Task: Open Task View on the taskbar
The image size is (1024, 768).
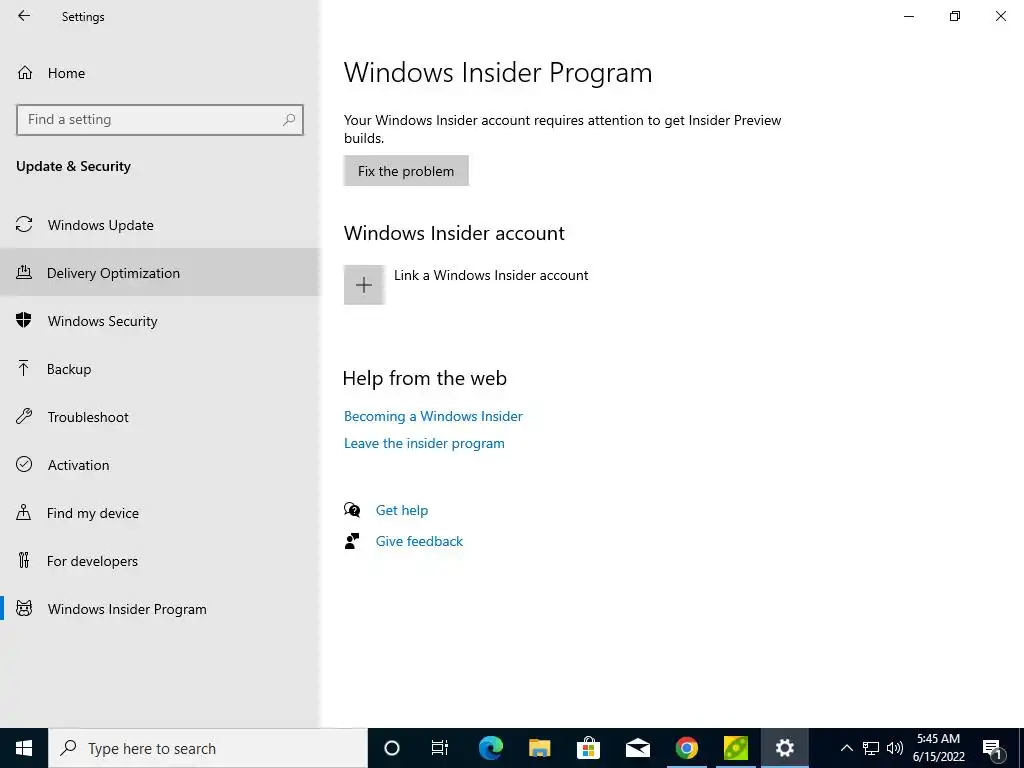Action: pyautogui.click(x=440, y=748)
